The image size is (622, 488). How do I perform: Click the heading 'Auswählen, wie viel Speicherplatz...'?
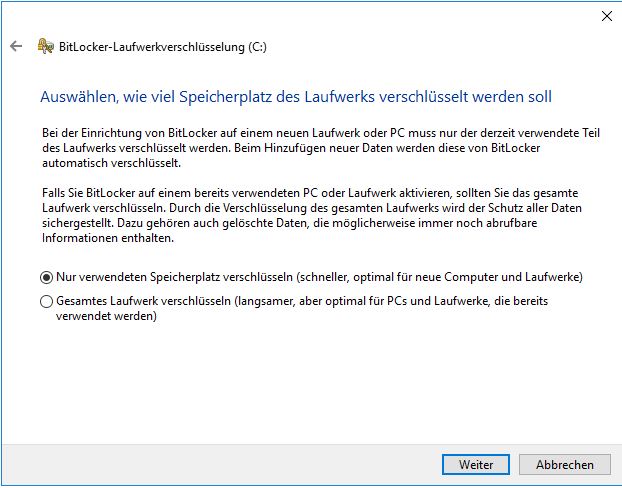(x=296, y=97)
